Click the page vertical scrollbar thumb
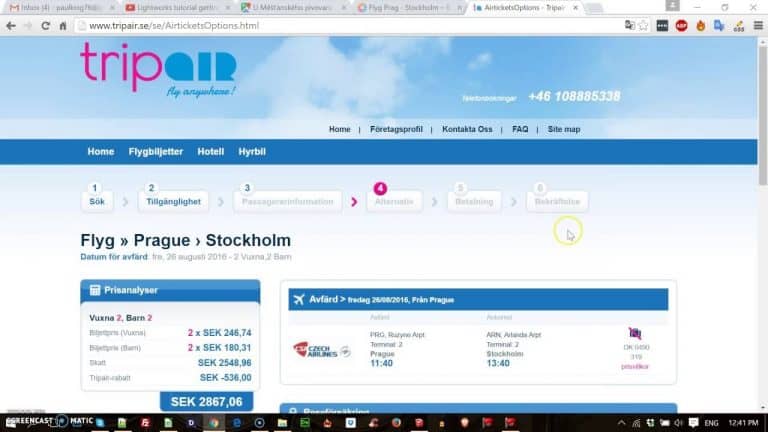The image size is (768, 432). (x=763, y=116)
